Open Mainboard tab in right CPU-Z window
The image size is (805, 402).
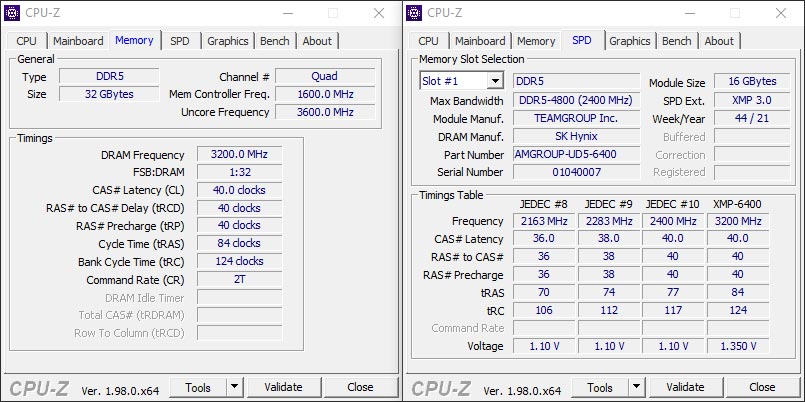point(480,41)
